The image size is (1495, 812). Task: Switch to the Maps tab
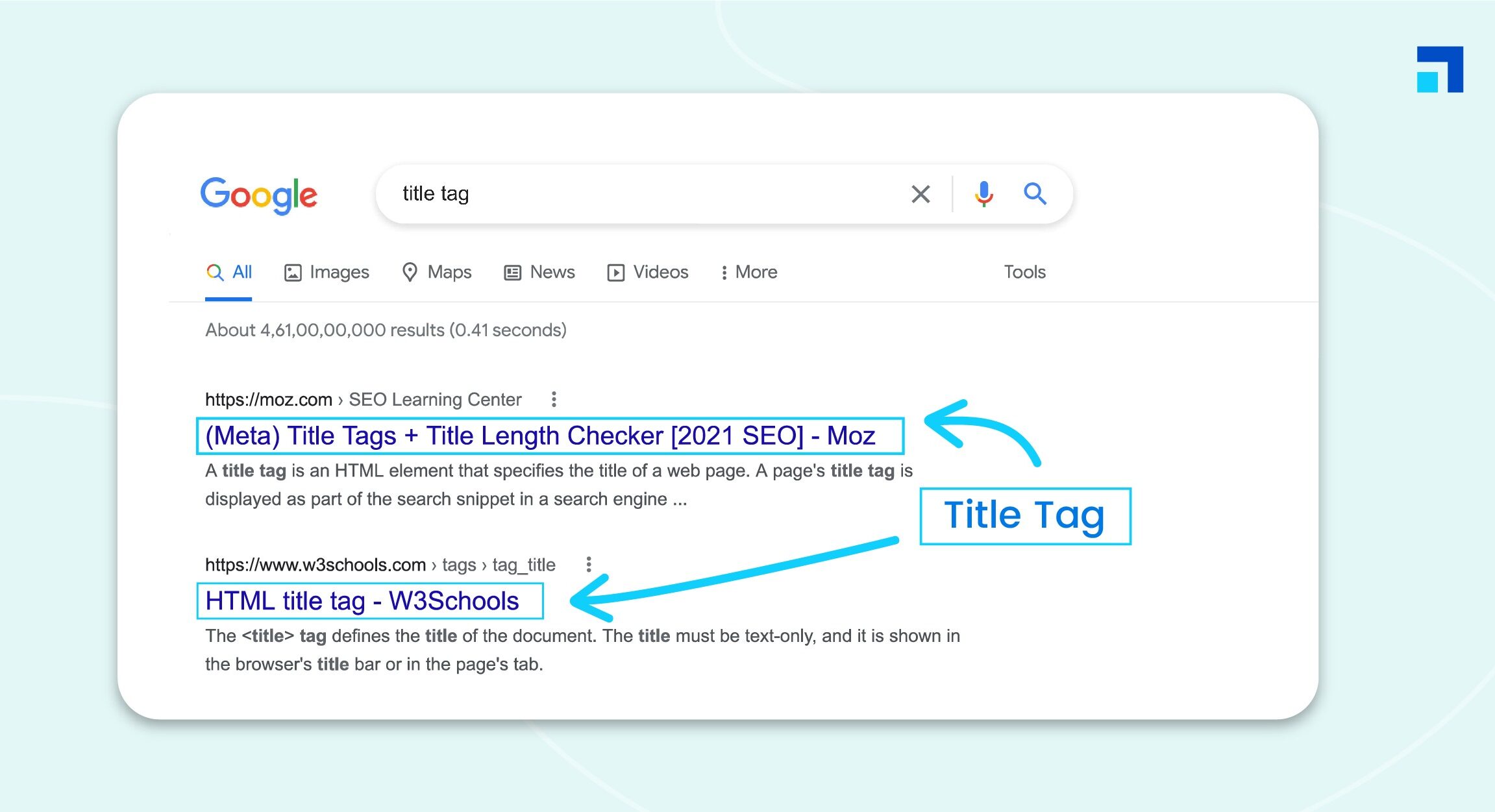437,272
